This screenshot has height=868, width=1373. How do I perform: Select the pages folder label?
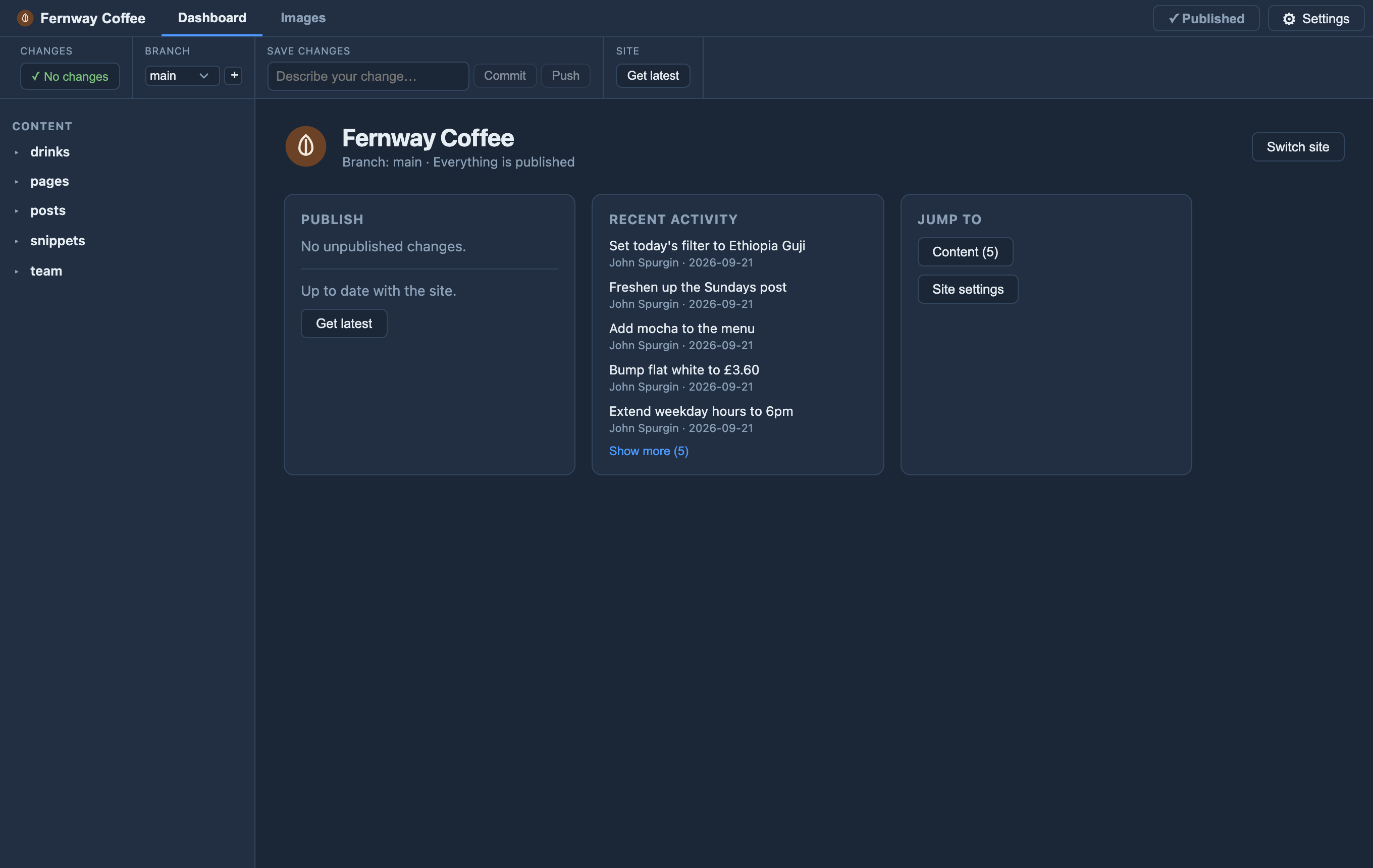49,181
